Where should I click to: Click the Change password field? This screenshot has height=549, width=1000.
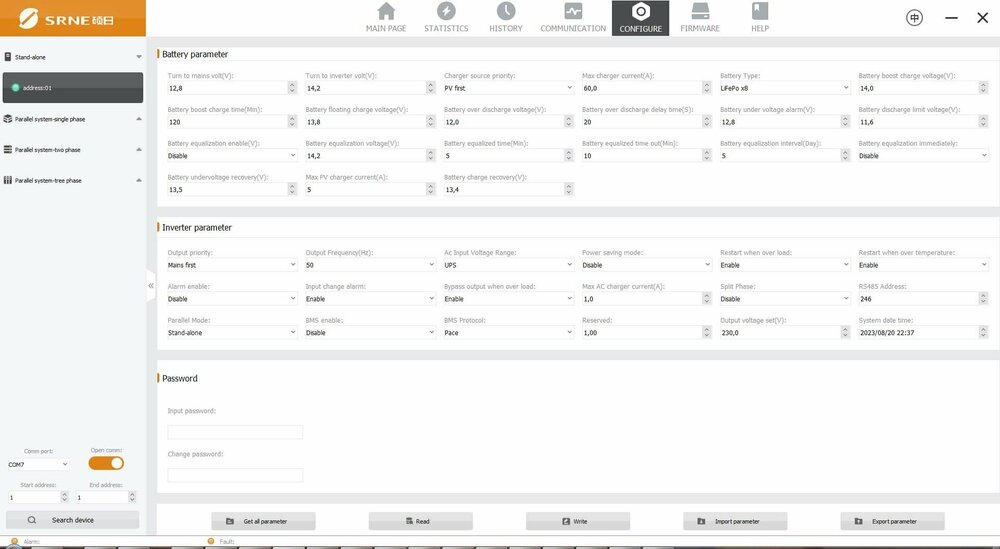point(235,475)
